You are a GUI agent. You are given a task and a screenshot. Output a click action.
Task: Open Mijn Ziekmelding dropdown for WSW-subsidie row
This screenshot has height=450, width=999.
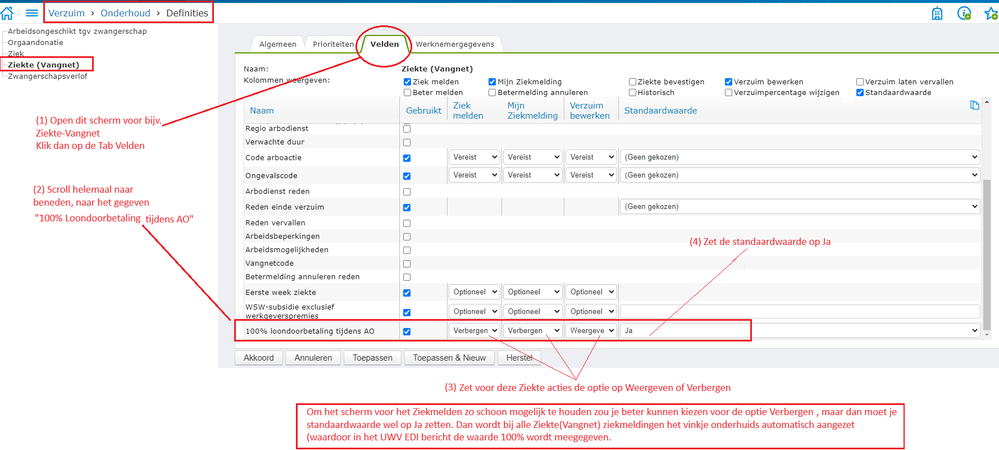click(x=533, y=312)
